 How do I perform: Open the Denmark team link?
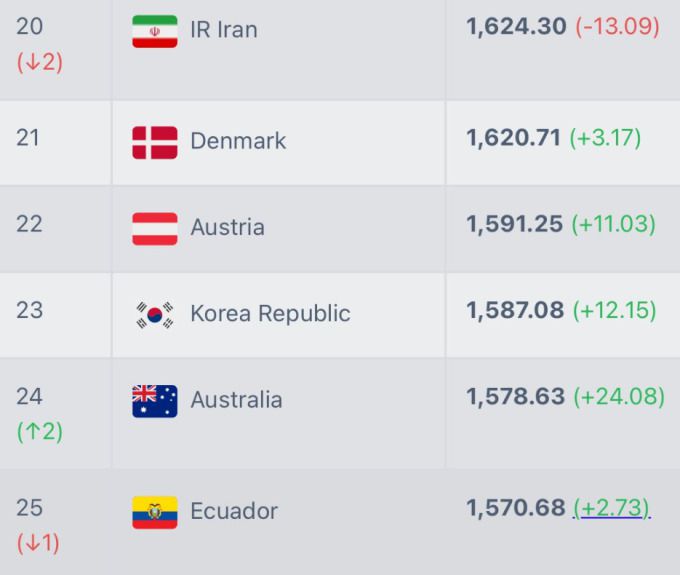click(238, 141)
